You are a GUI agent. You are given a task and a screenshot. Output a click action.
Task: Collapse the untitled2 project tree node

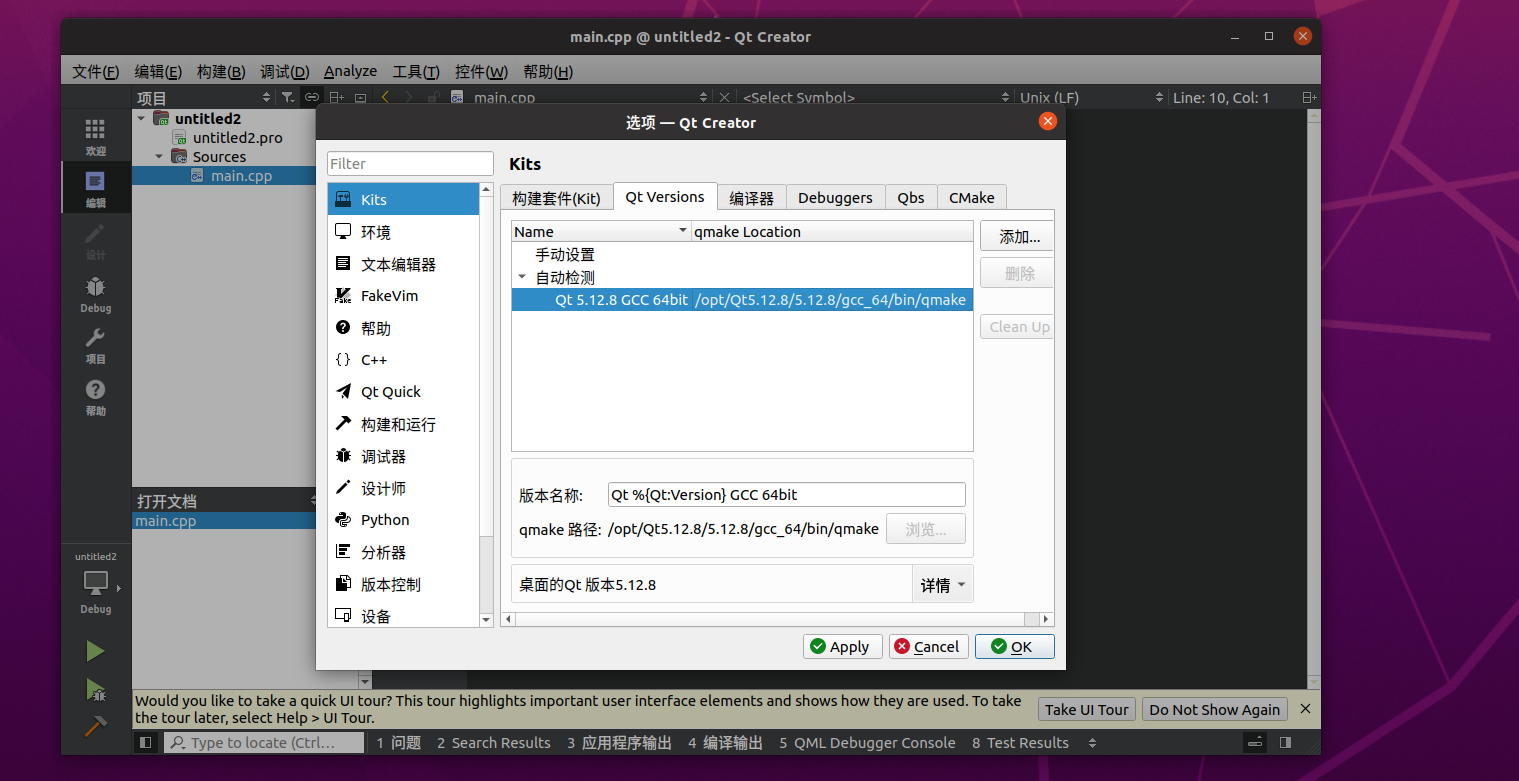(141, 118)
